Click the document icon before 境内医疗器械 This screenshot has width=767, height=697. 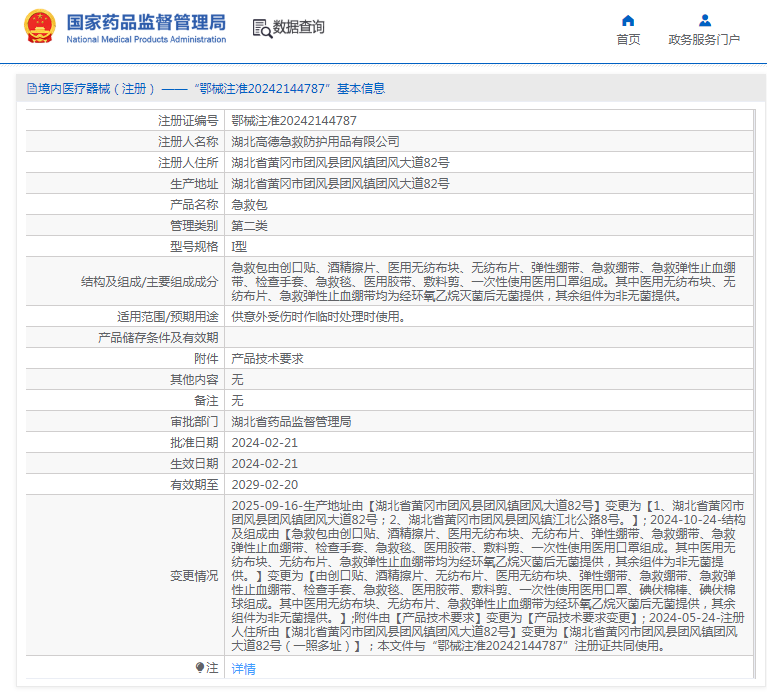pos(31,89)
